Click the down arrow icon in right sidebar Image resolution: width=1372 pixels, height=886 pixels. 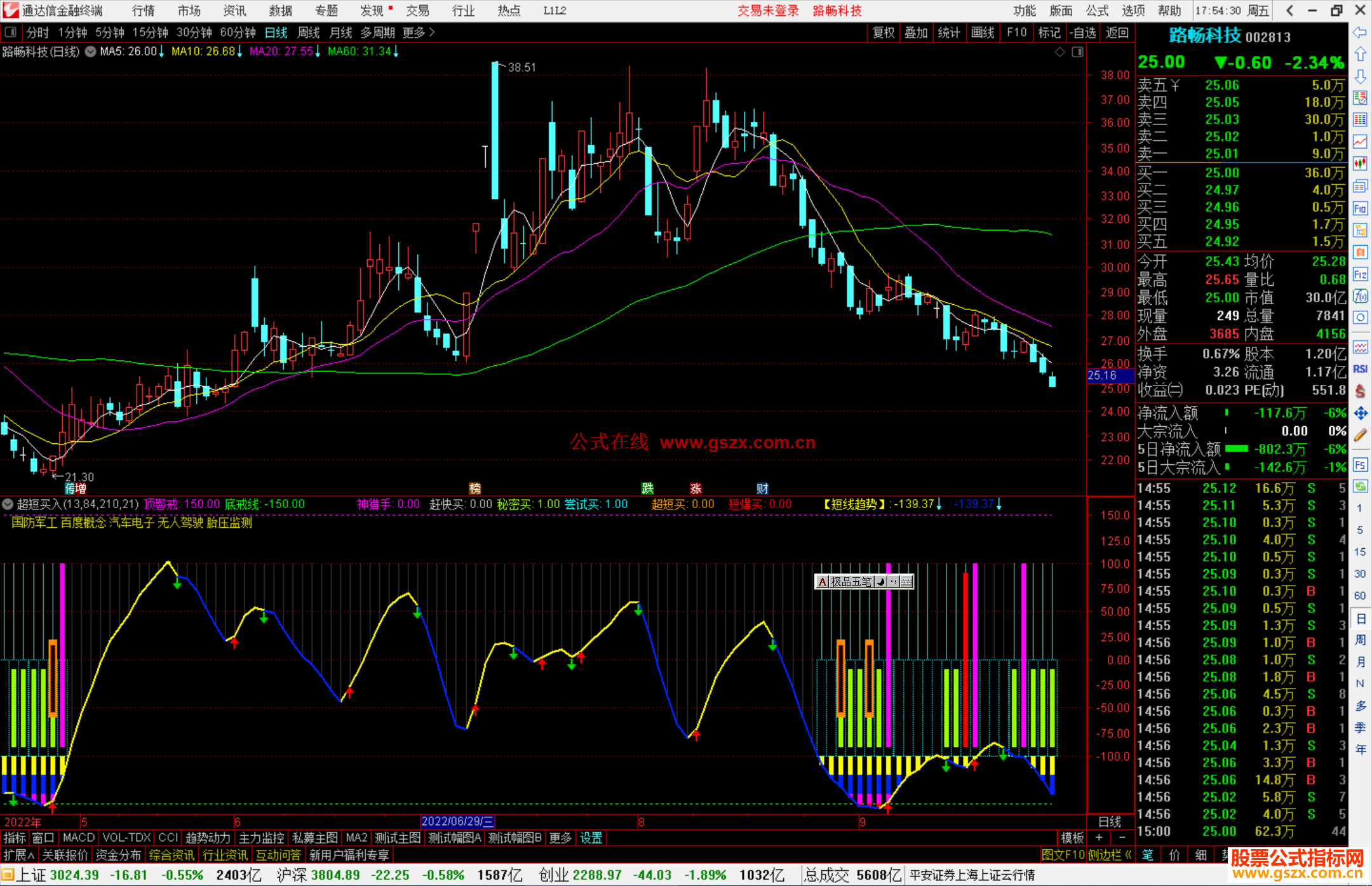[x=1360, y=76]
